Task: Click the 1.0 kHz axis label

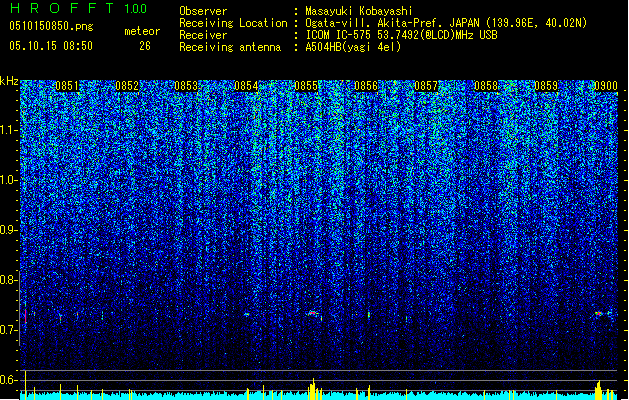Action: coord(7,180)
